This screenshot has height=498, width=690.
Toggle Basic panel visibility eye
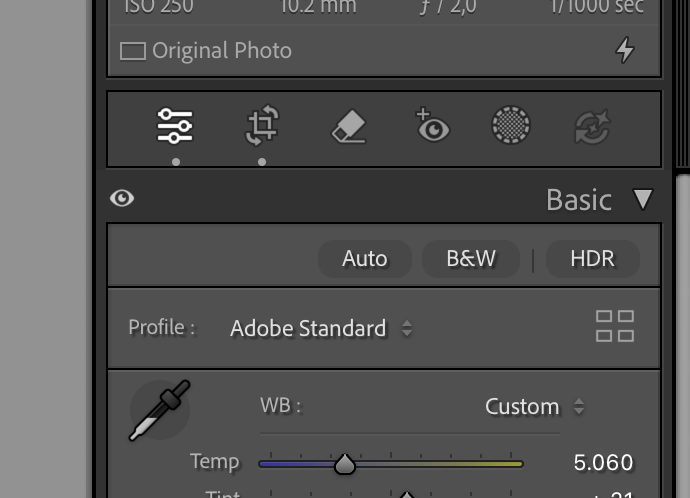(x=122, y=198)
